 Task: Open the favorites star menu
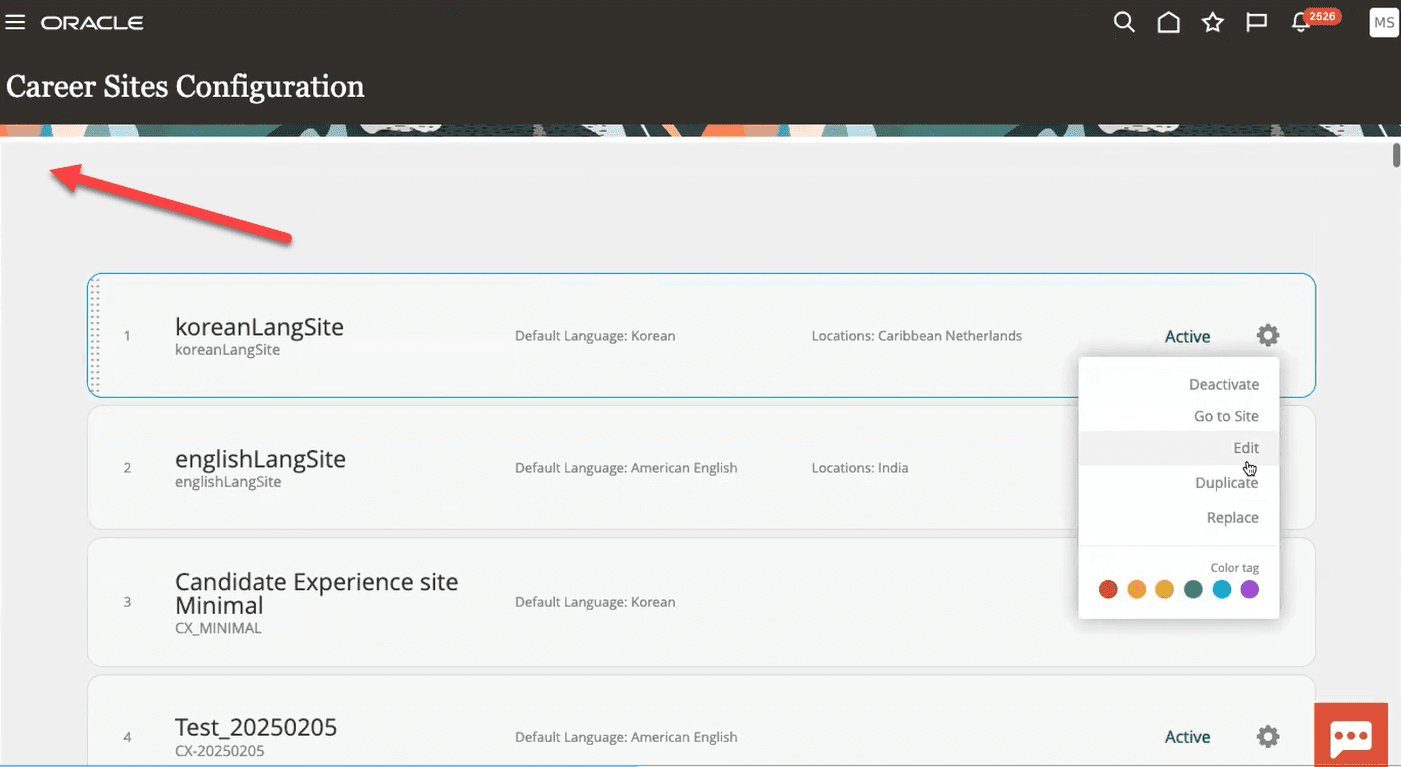1212,21
